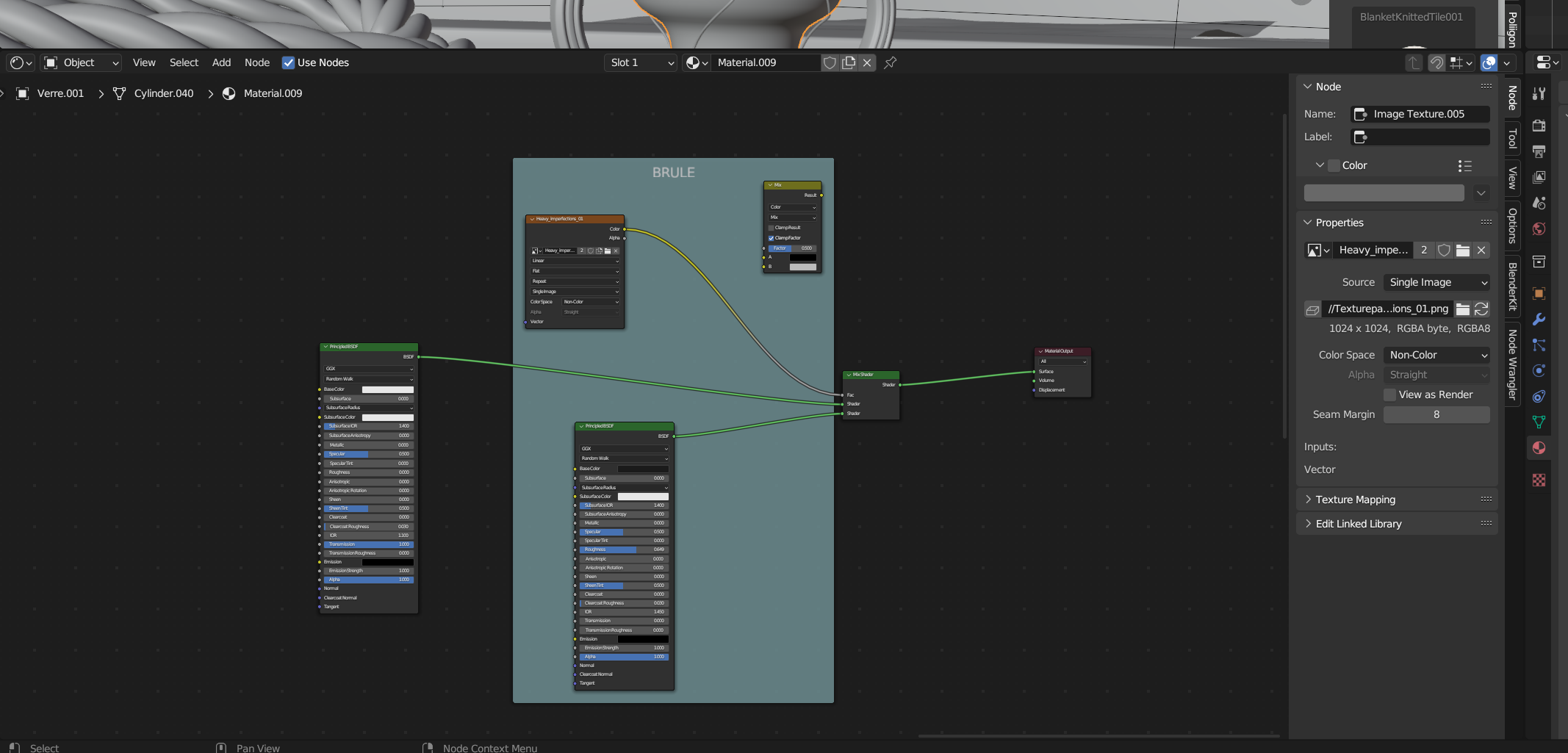Pin the node editor material
1568x753 pixels.
890,62
